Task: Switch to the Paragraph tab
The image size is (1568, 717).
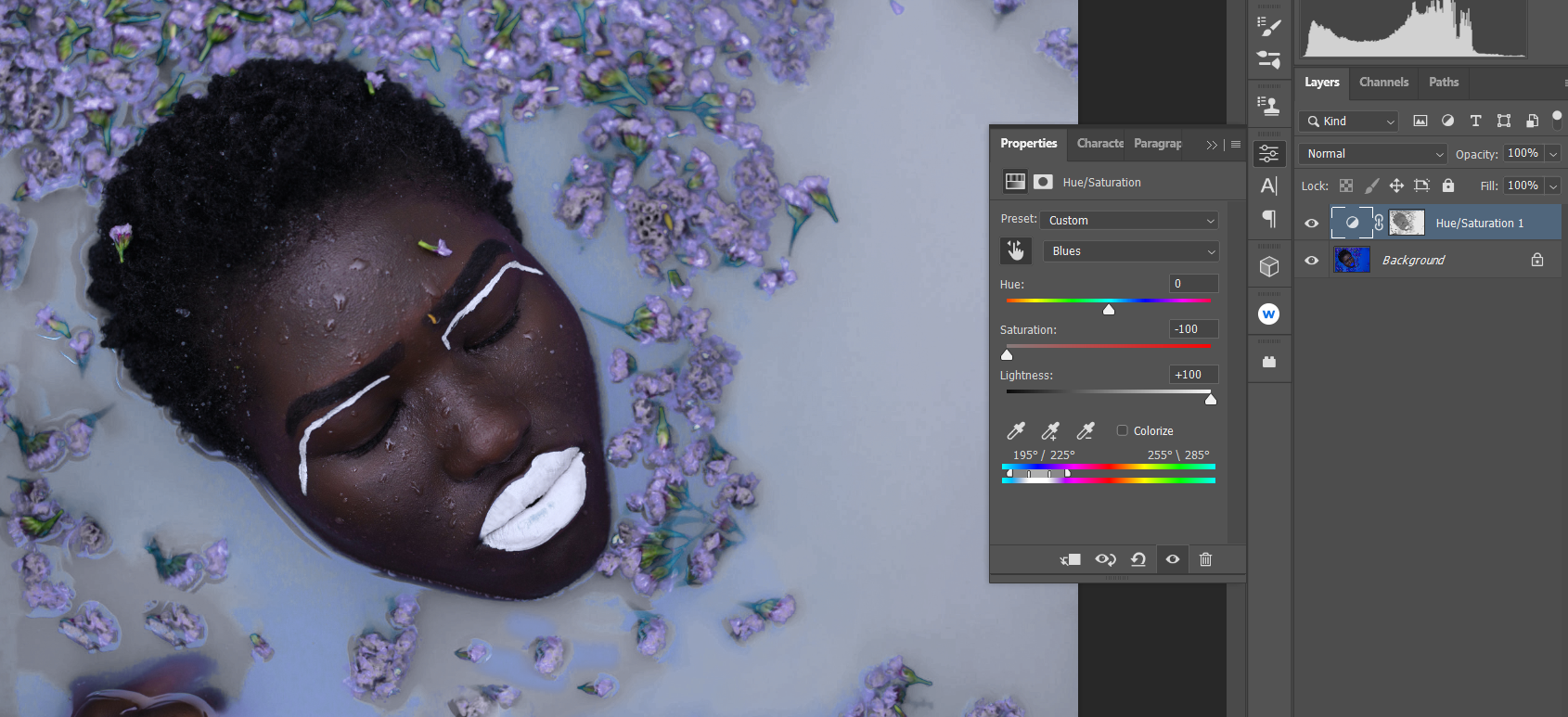Action: pyautogui.click(x=1158, y=143)
